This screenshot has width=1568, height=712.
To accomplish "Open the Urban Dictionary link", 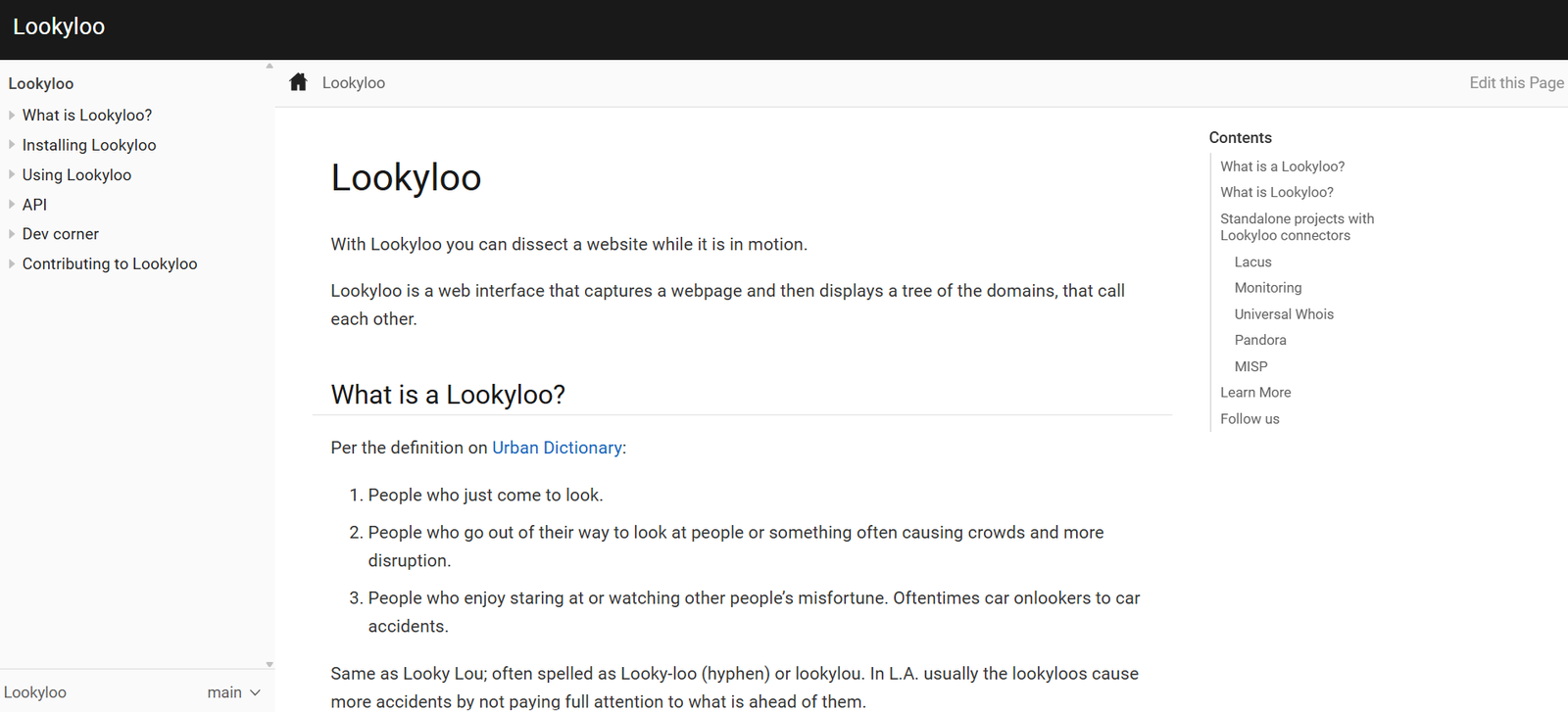I will pyautogui.click(x=556, y=448).
